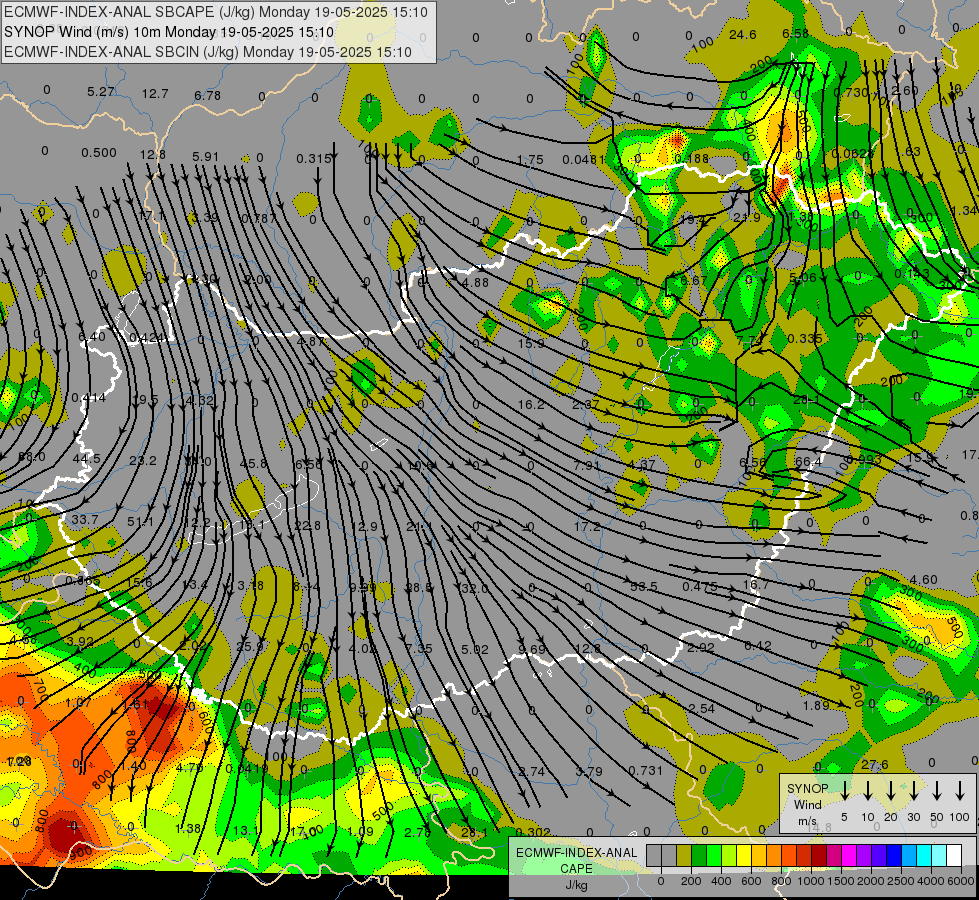Select the SBCAPE title line in header

click(216, 12)
